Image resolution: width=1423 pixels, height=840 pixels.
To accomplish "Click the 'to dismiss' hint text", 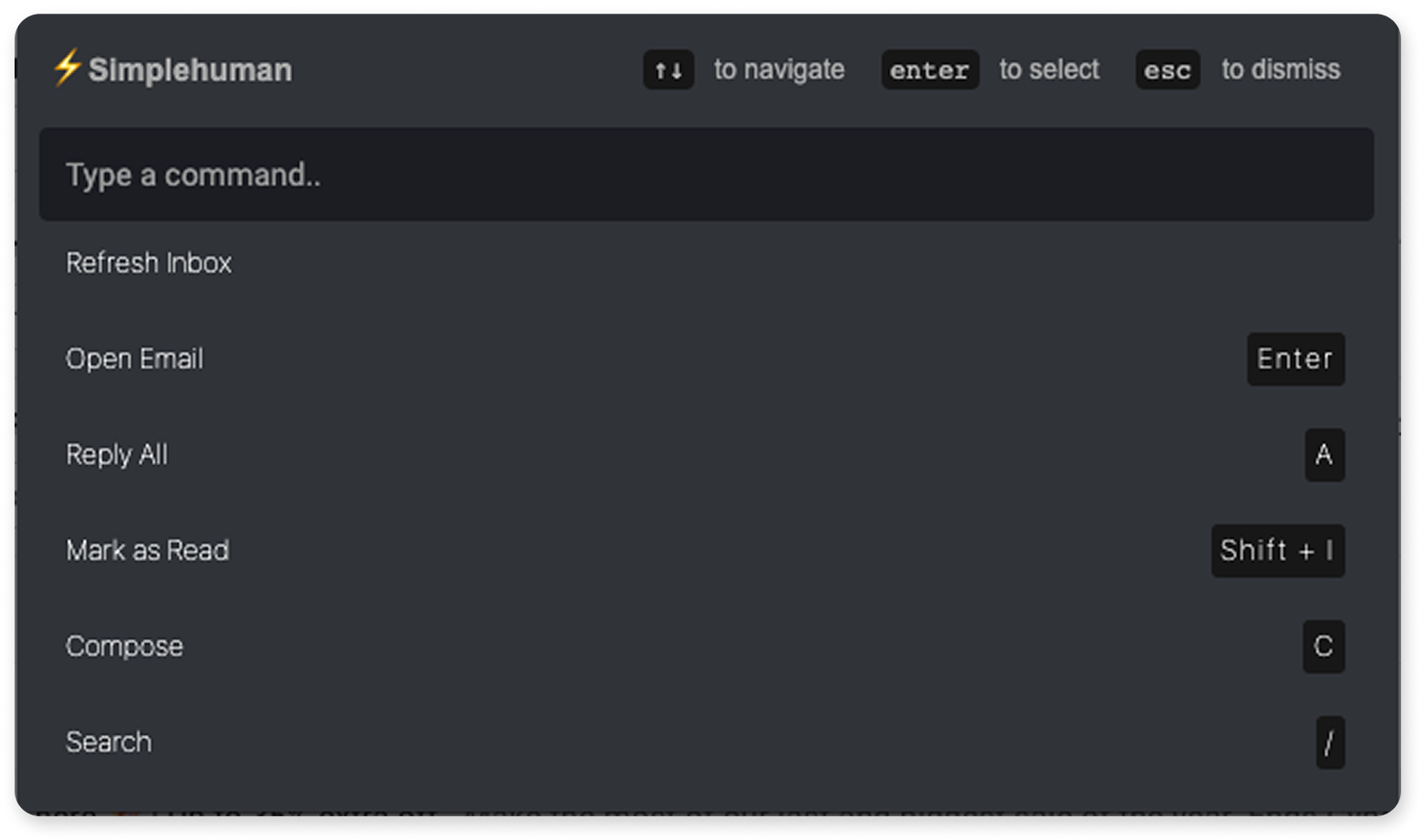I will [x=1281, y=70].
